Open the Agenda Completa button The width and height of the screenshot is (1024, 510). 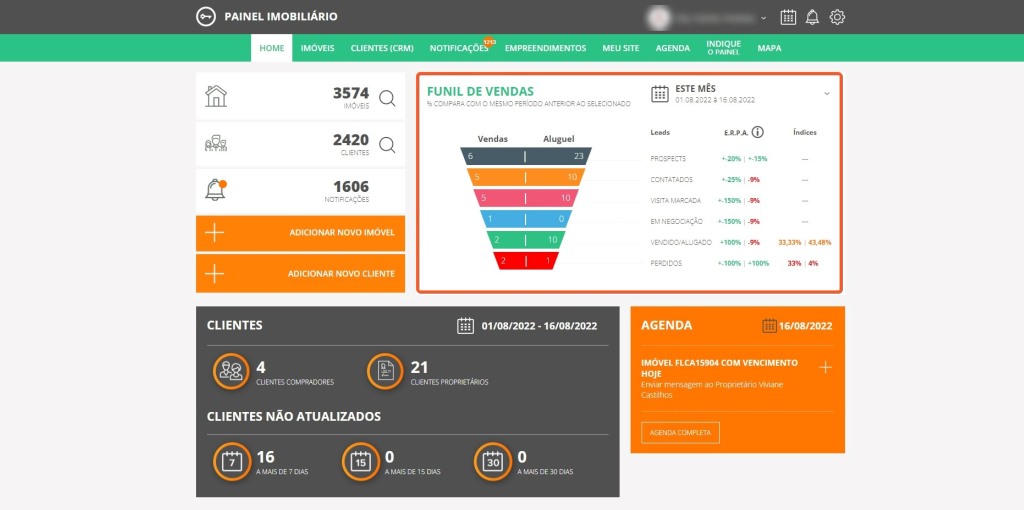coord(680,433)
